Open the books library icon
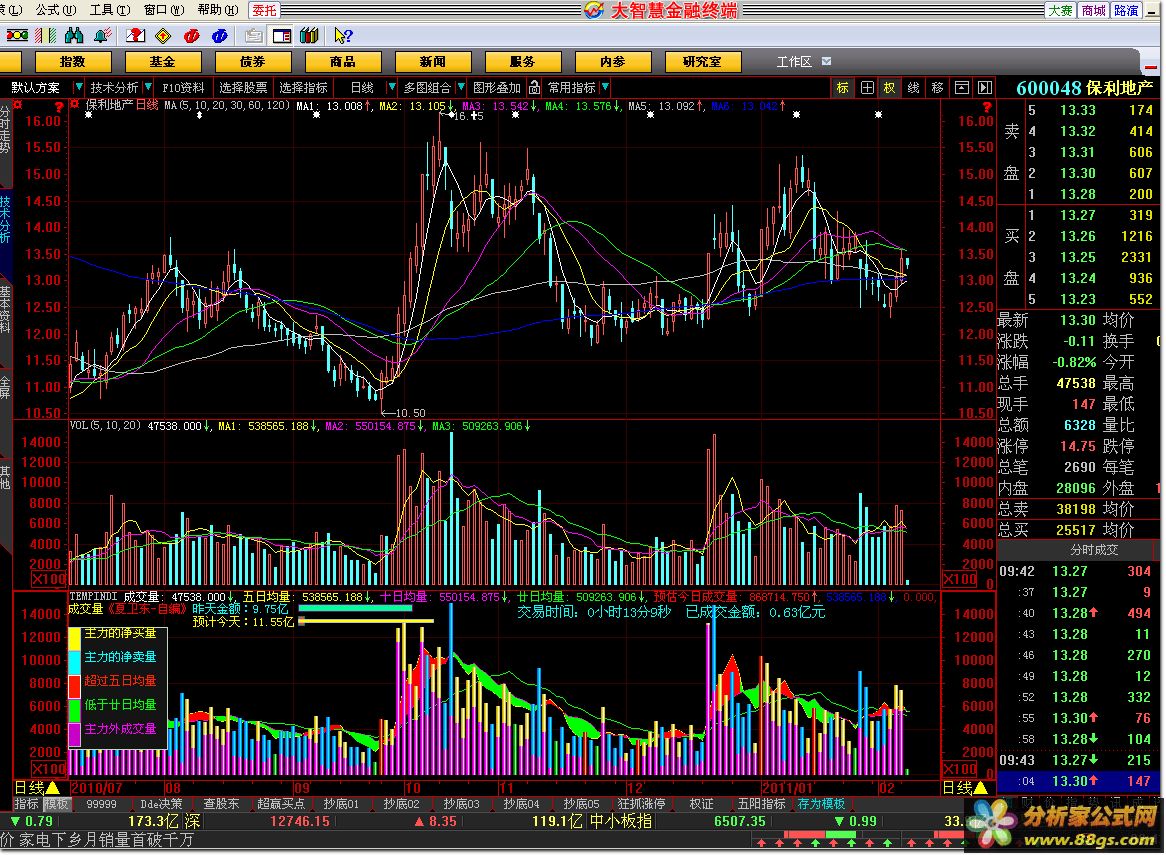 tap(309, 36)
